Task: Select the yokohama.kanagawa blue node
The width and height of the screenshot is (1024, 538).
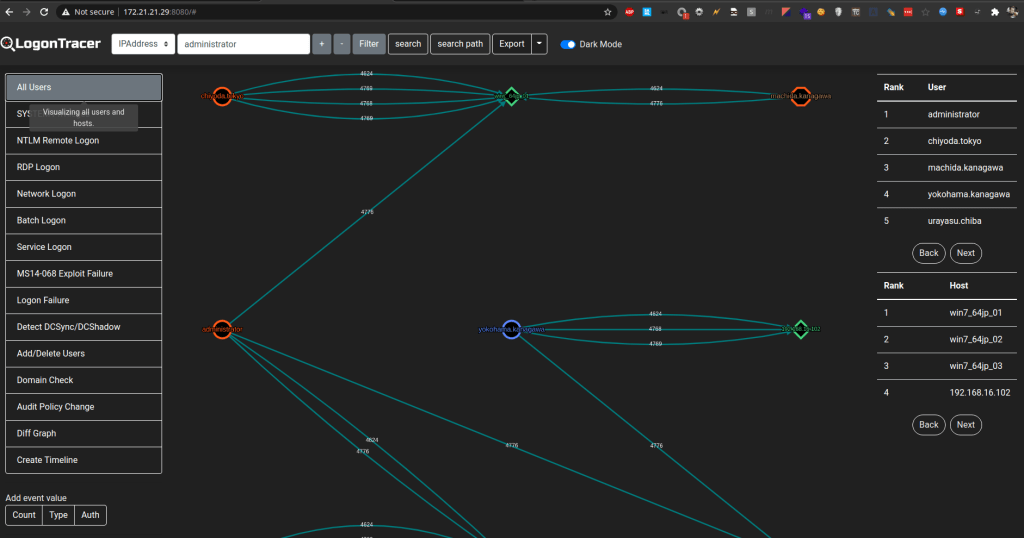Action: pos(511,329)
